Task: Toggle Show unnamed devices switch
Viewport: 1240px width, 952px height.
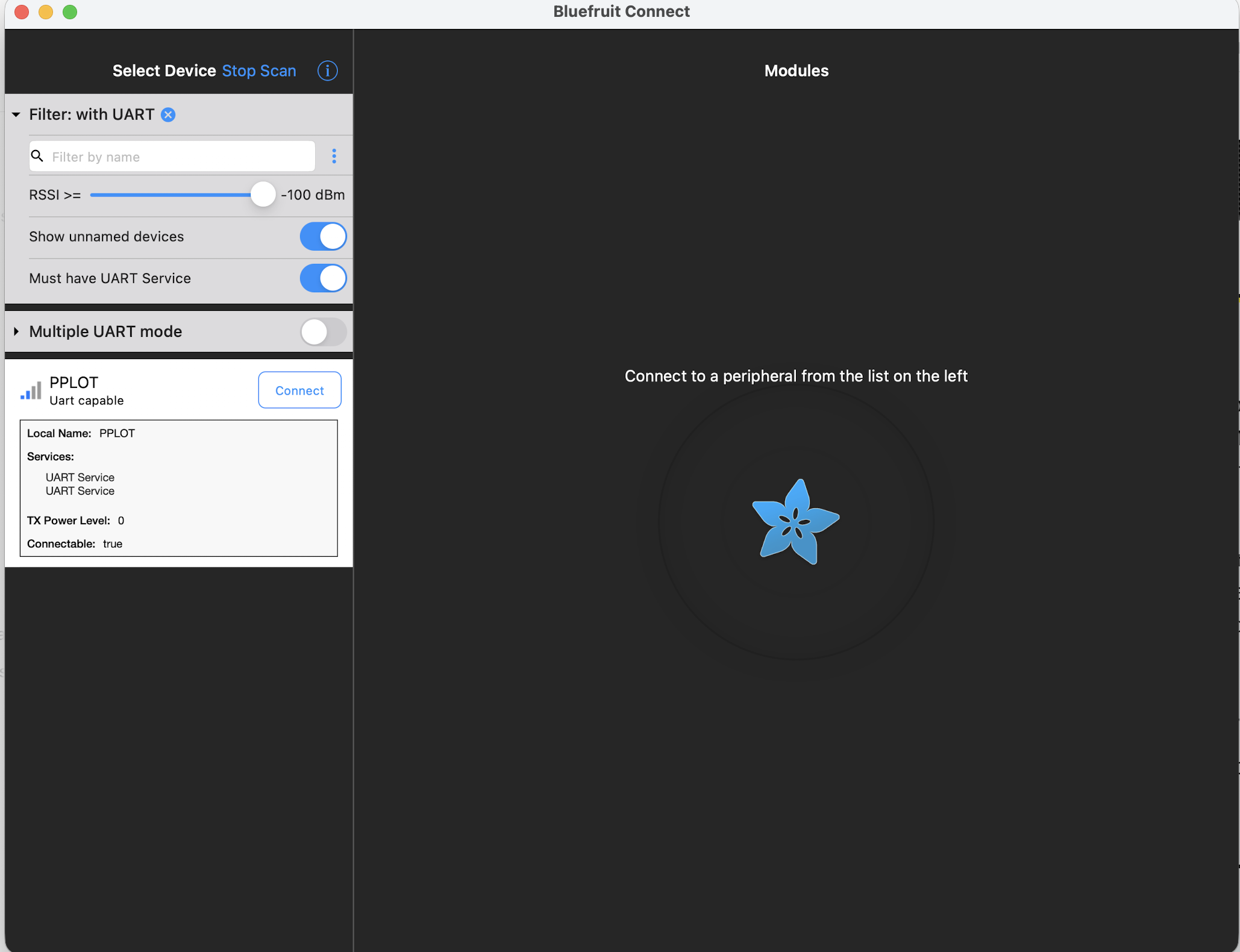Action: (x=323, y=236)
